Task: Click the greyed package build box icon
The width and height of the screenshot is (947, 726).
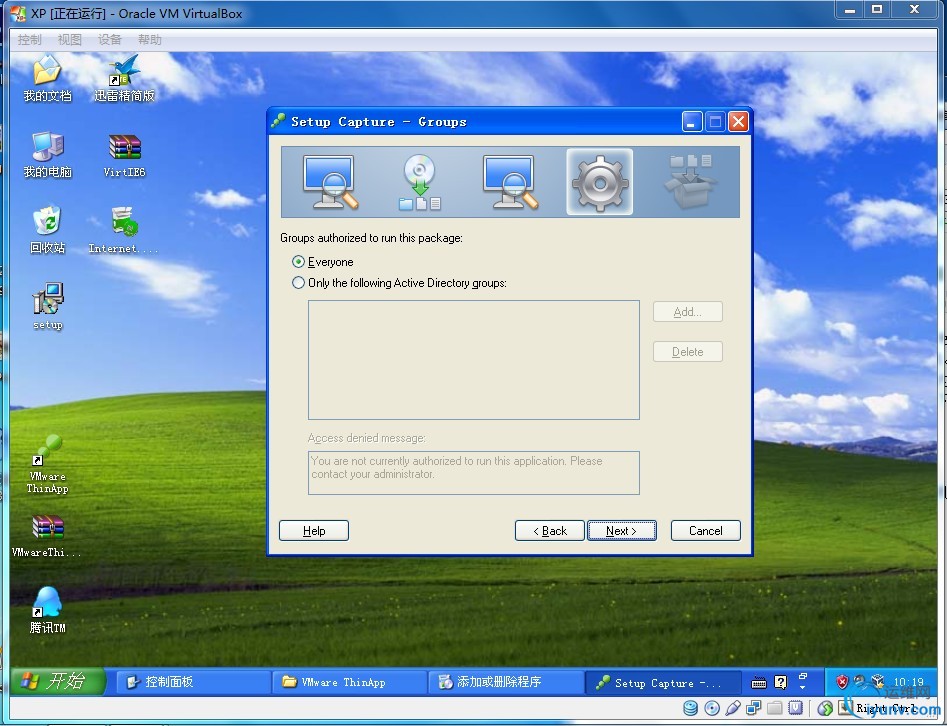Action: click(x=690, y=181)
